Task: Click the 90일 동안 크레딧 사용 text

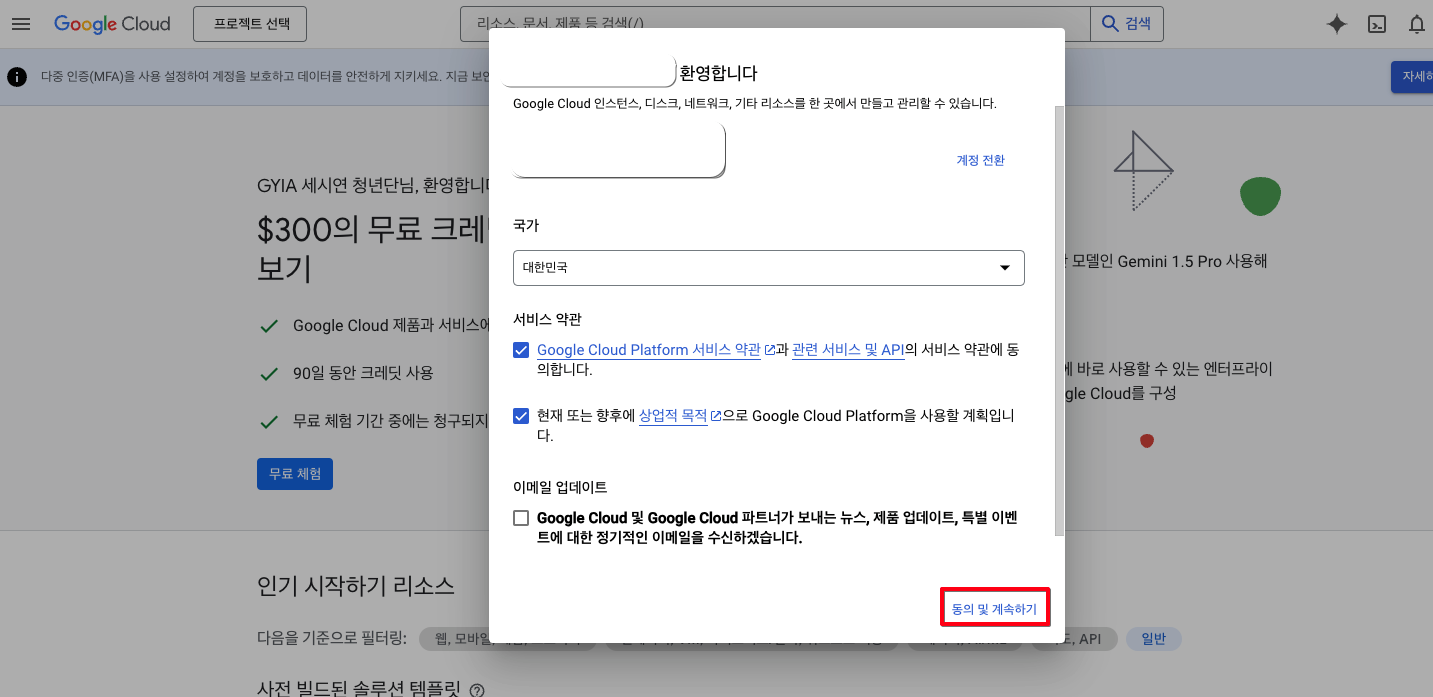Action: point(363,373)
